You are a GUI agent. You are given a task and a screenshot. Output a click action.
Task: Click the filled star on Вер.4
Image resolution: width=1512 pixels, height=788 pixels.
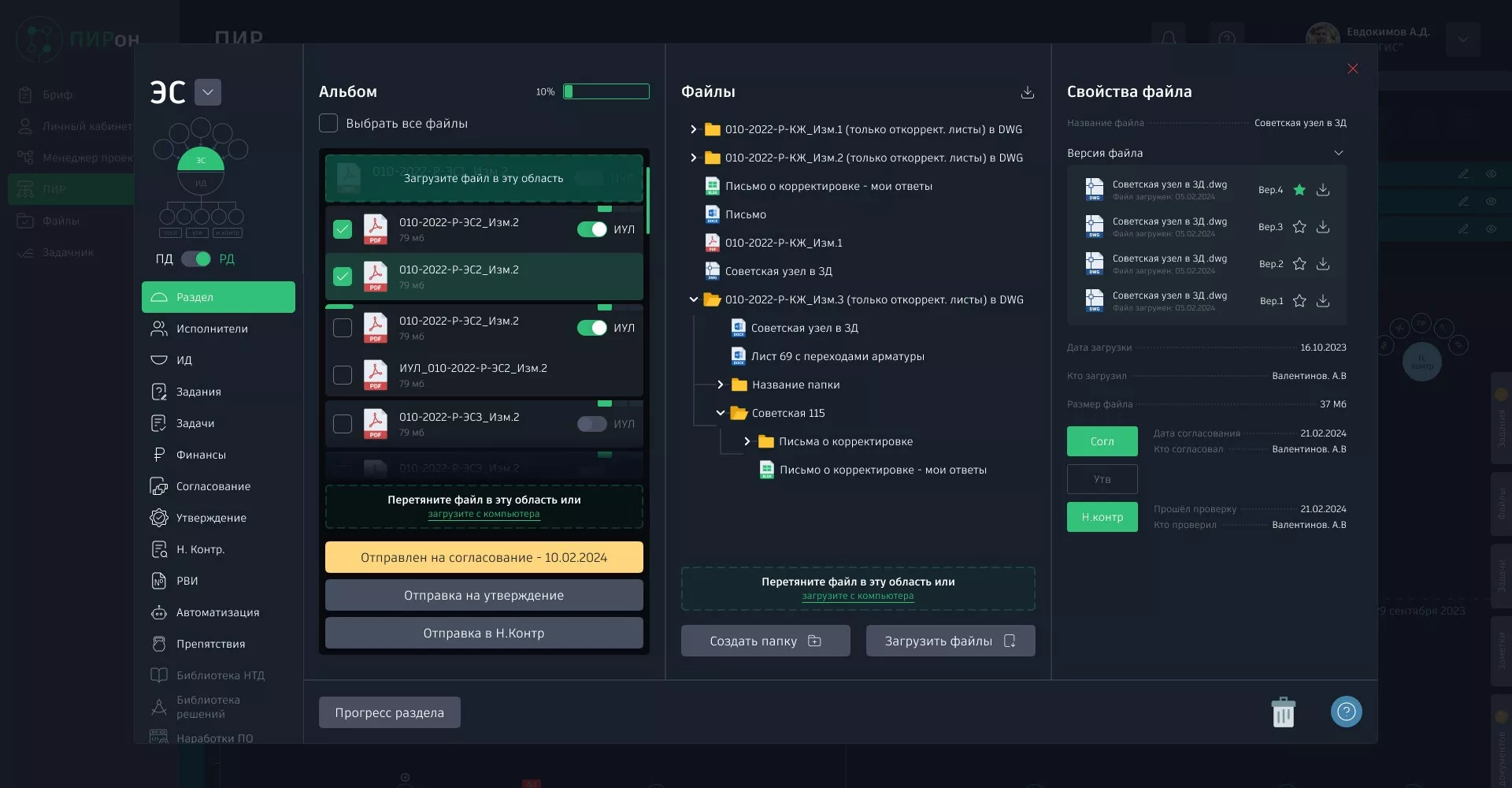[1299, 190]
